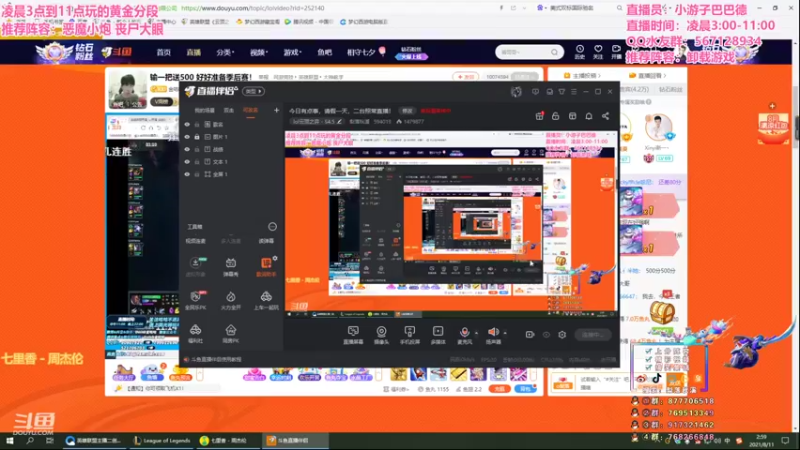Open the notification bell in companion app
This screenshot has width=800, height=450.
coord(589,116)
